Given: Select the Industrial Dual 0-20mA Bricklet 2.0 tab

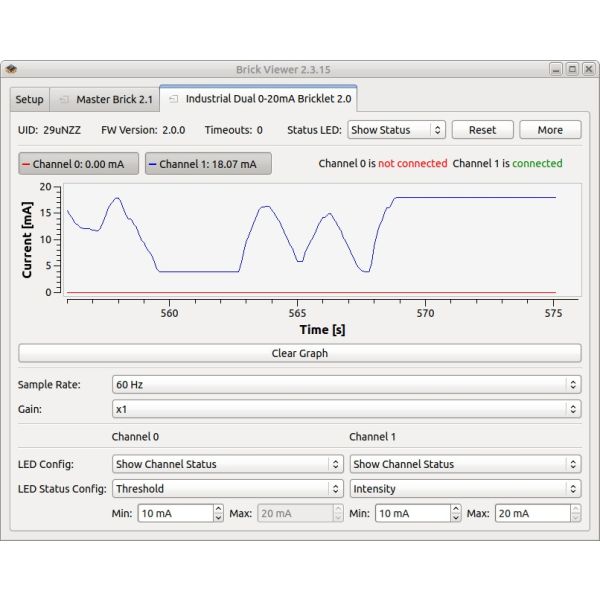Looking at the screenshot, I should (x=258, y=99).
